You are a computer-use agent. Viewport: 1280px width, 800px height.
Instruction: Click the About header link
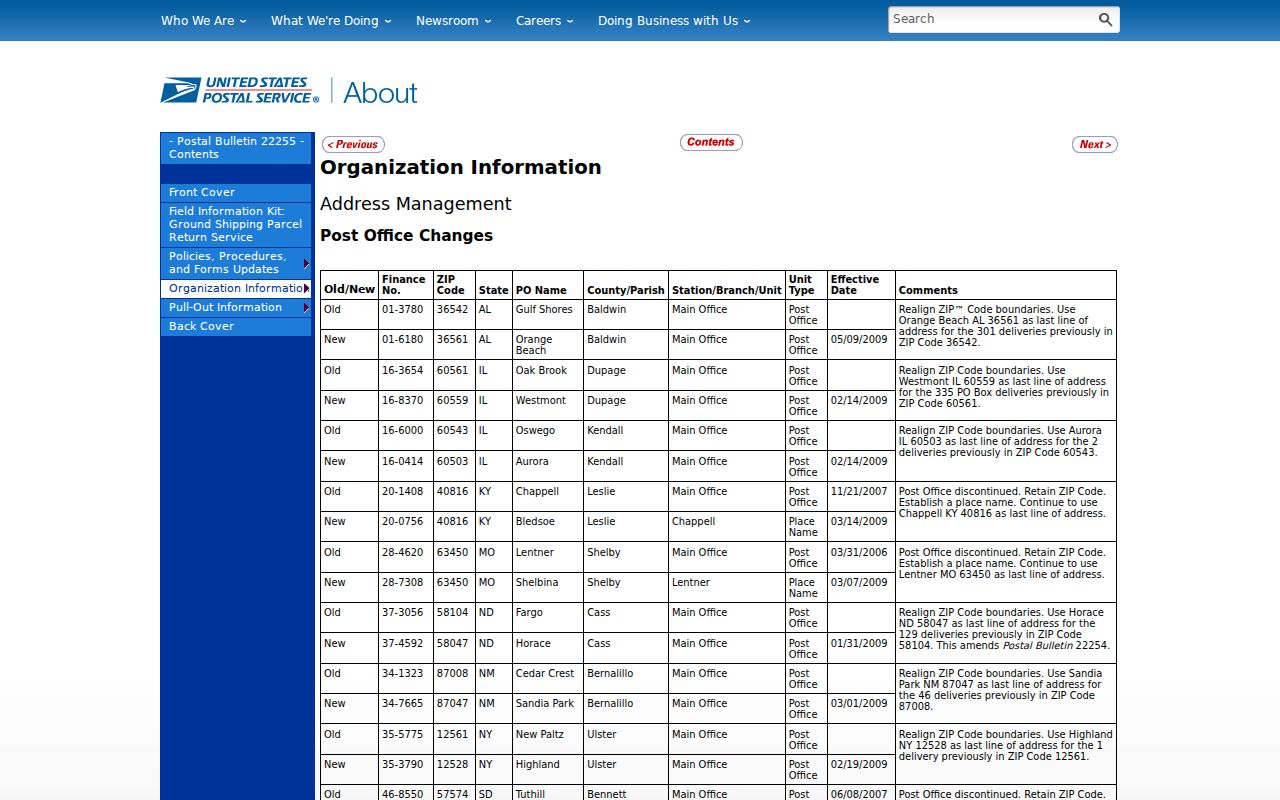click(380, 93)
